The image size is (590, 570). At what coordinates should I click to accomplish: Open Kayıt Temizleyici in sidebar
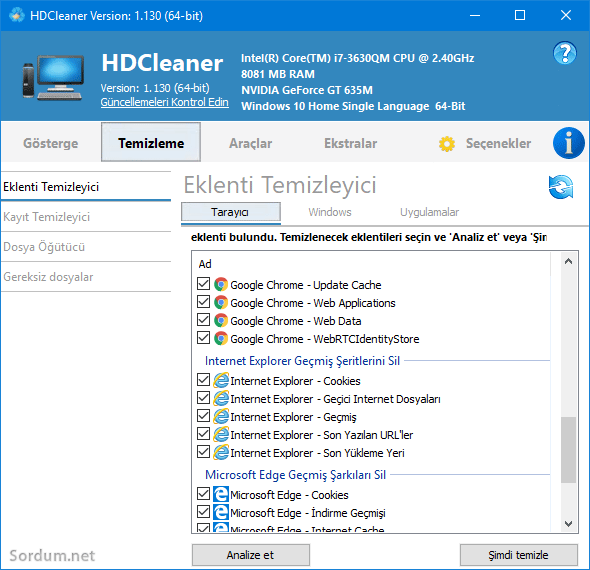point(86,217)
